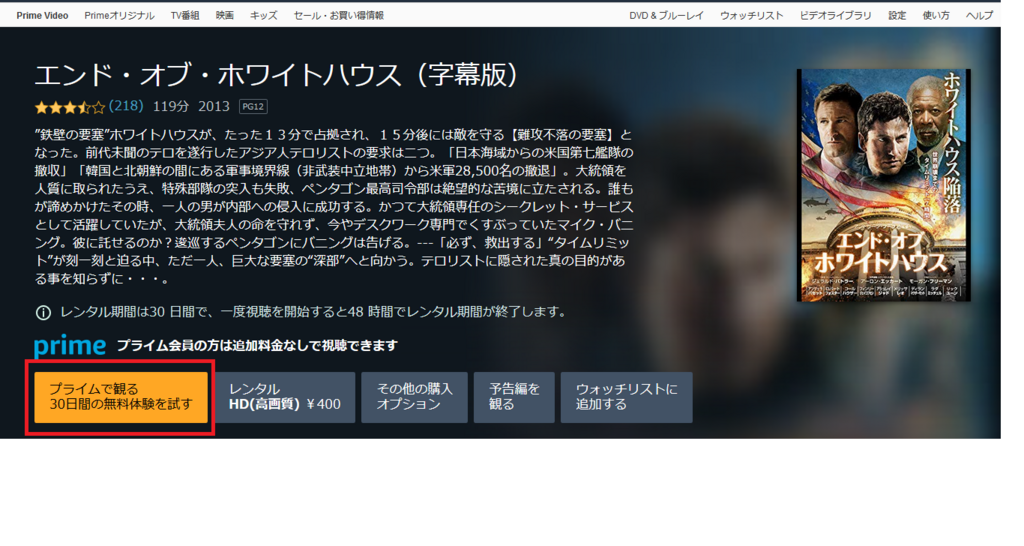1024x546 pixels.
Task: Go to ビデオライブラリ
Action: click(835, 16)
